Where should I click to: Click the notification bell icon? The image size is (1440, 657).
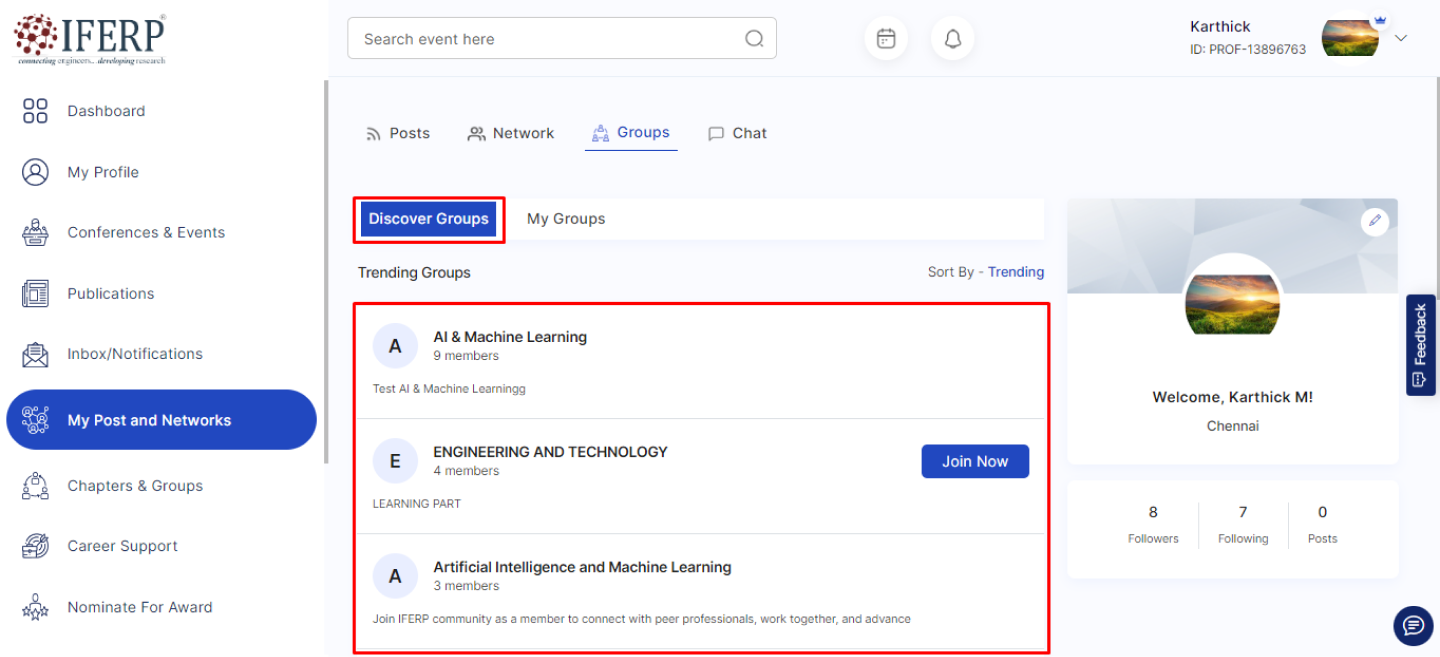[953, 39]
